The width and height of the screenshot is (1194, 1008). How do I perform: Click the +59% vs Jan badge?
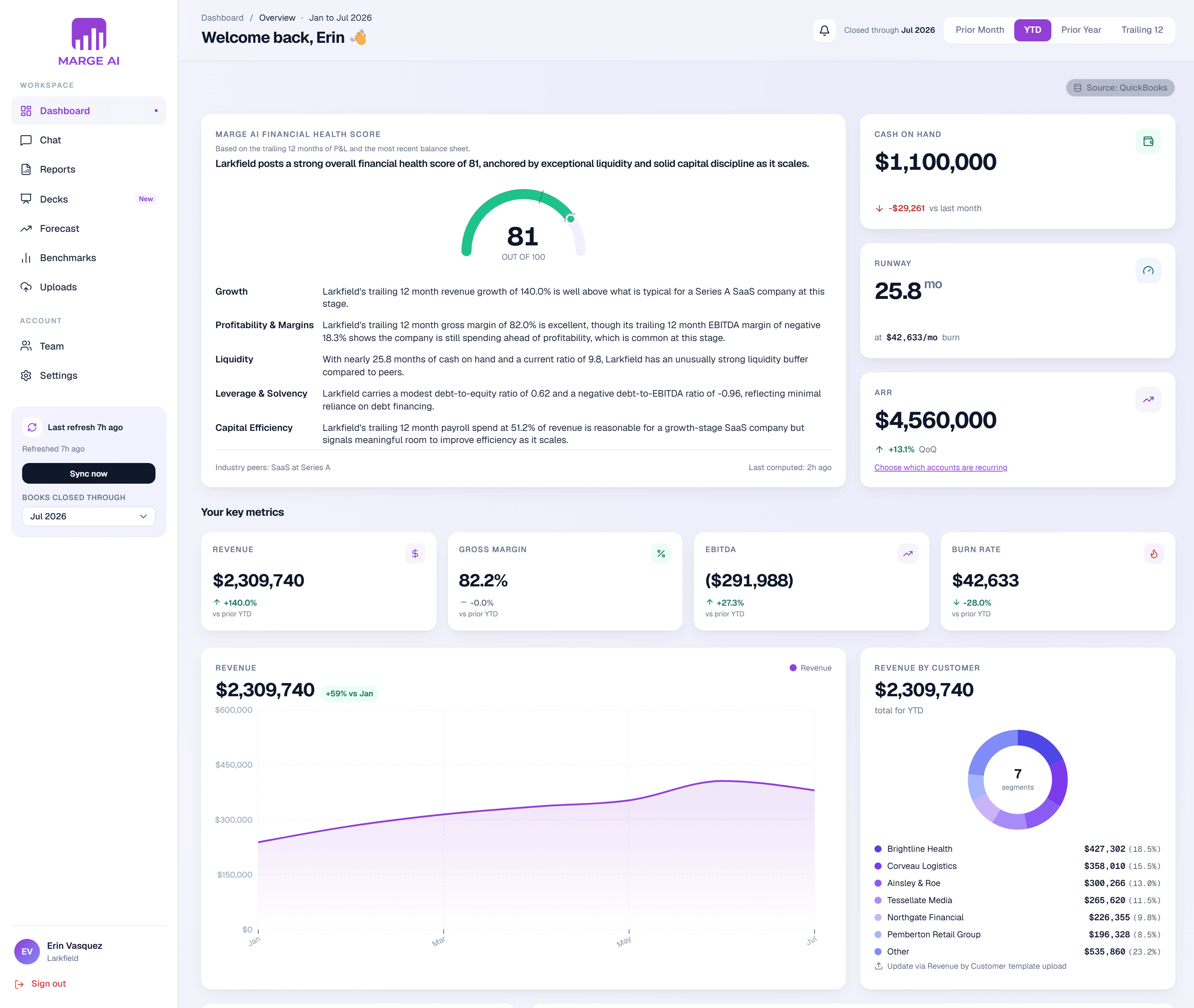(x=349, y=694)
